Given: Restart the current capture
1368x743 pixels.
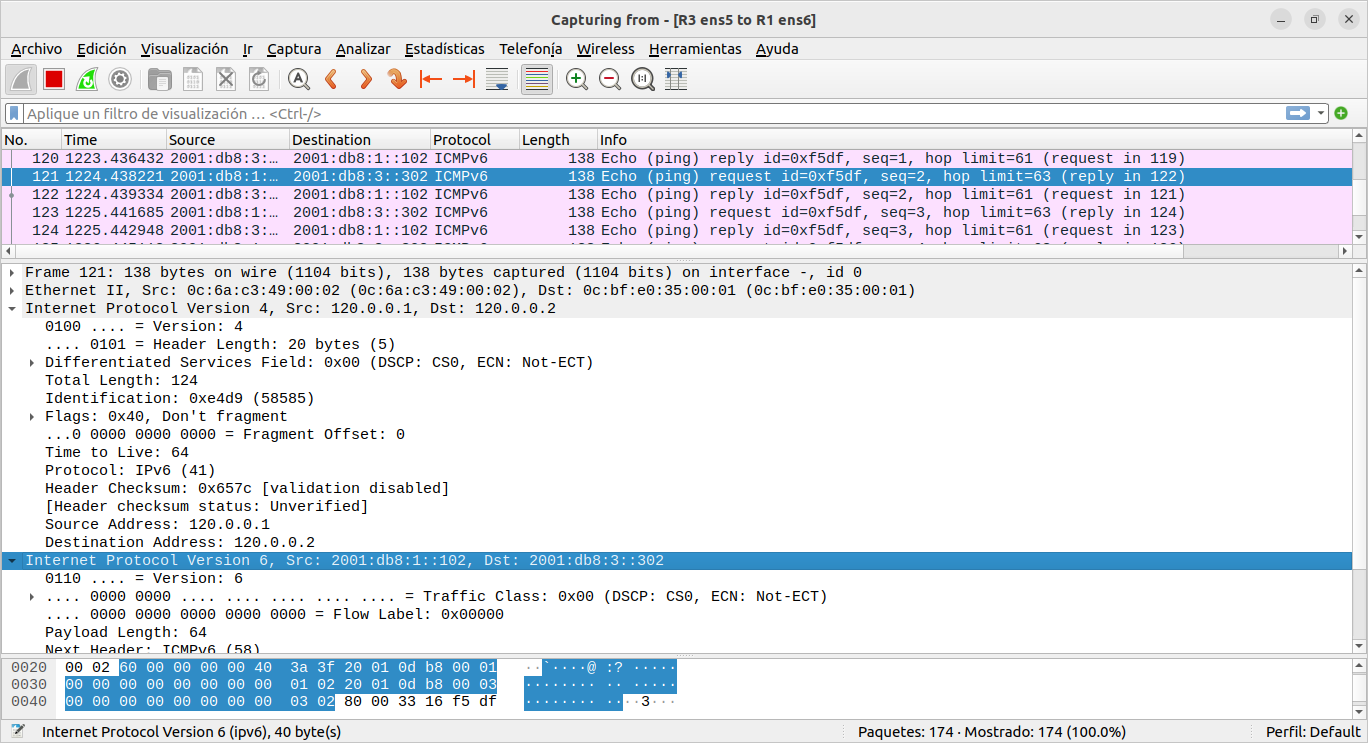Looking at the screenshot, I should pos(87,79).
